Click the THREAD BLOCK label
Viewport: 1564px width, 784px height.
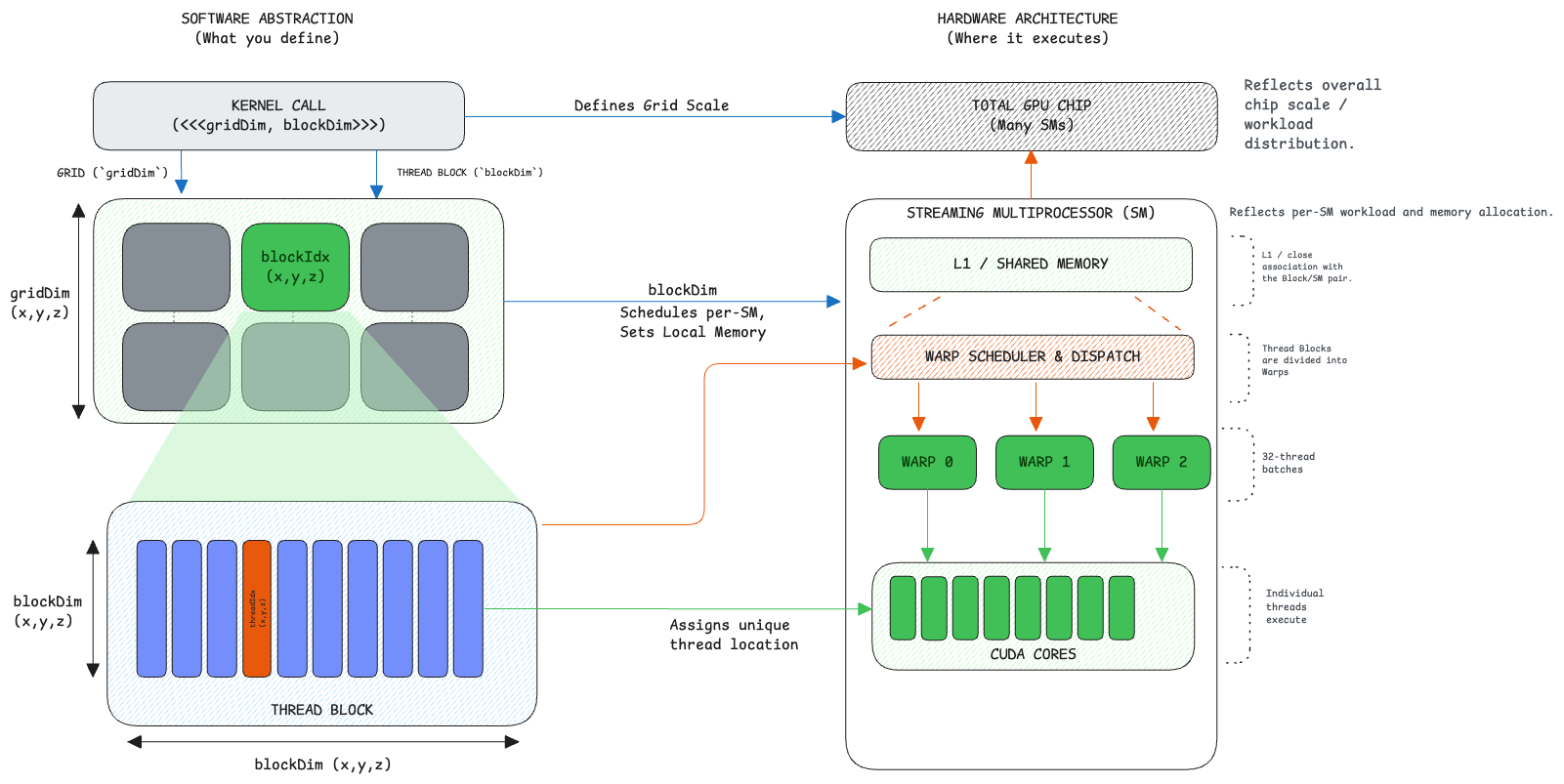coord(321,710)
